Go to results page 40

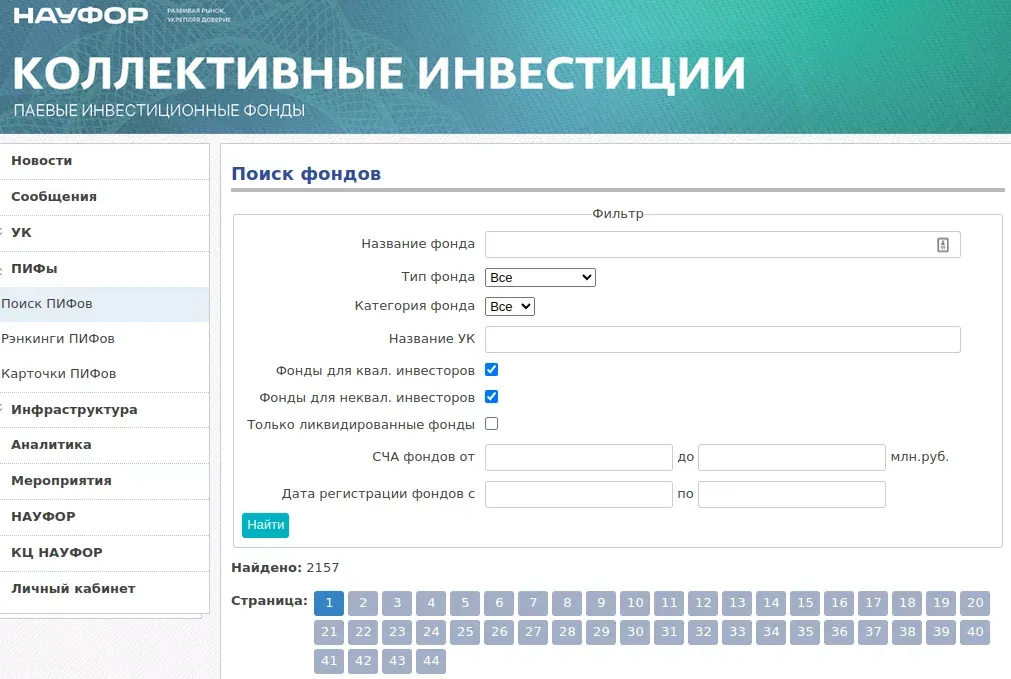(x=975, y=632)
